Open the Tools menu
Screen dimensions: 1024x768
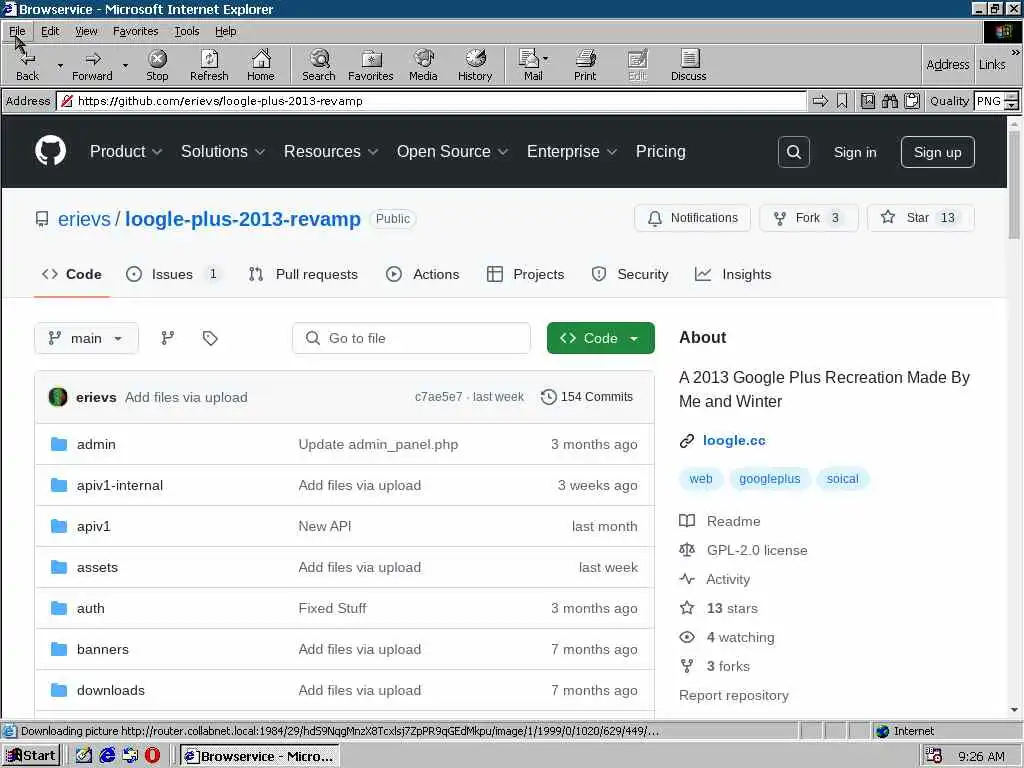(186, 31)
